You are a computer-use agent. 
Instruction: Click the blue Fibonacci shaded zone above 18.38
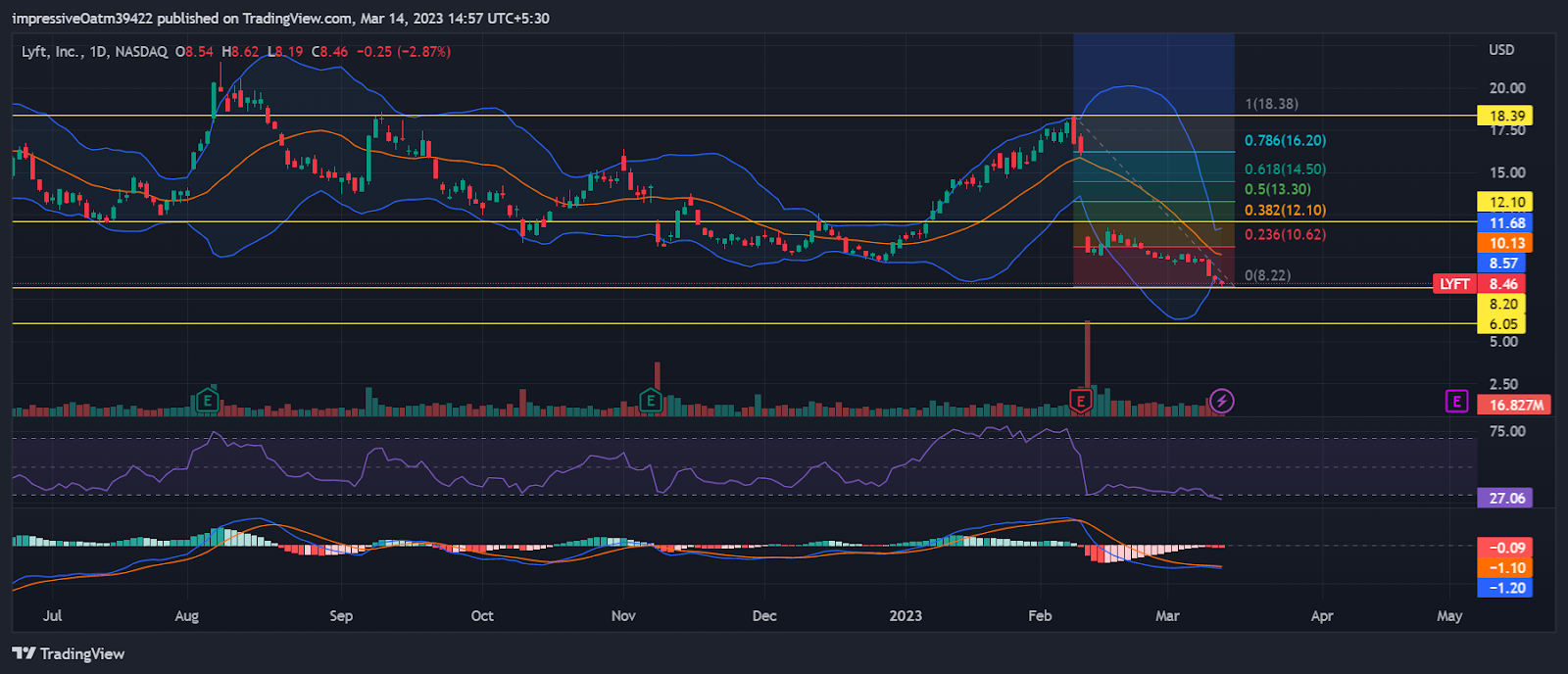click(x=1153, y=73)
